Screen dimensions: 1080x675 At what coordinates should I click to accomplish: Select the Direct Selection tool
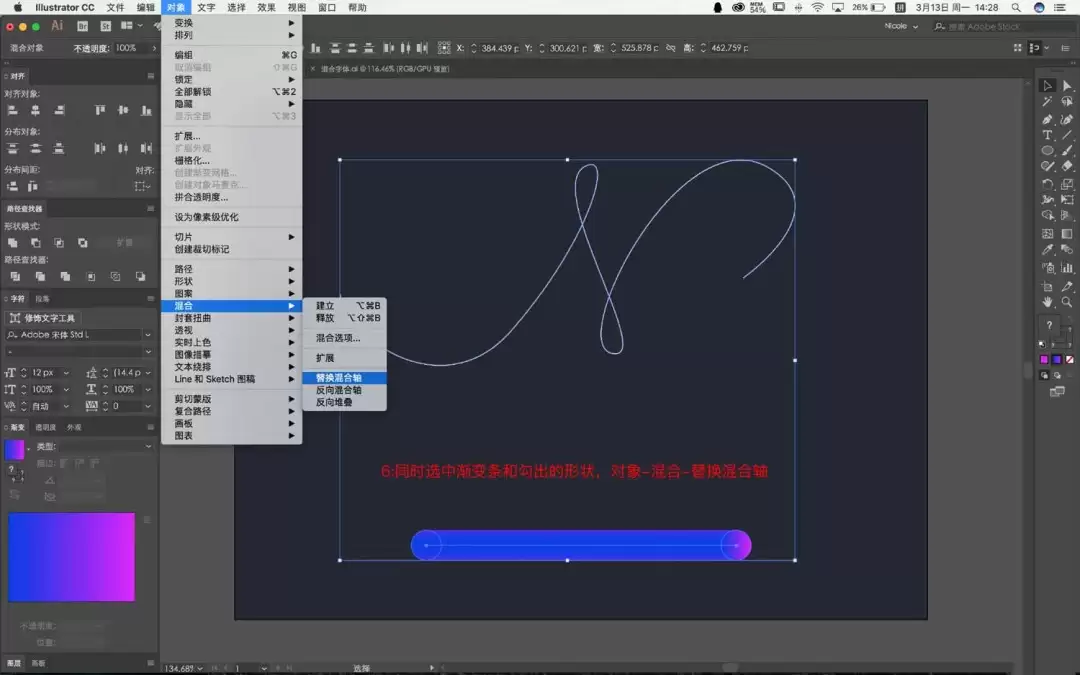tap(1067, 85)
